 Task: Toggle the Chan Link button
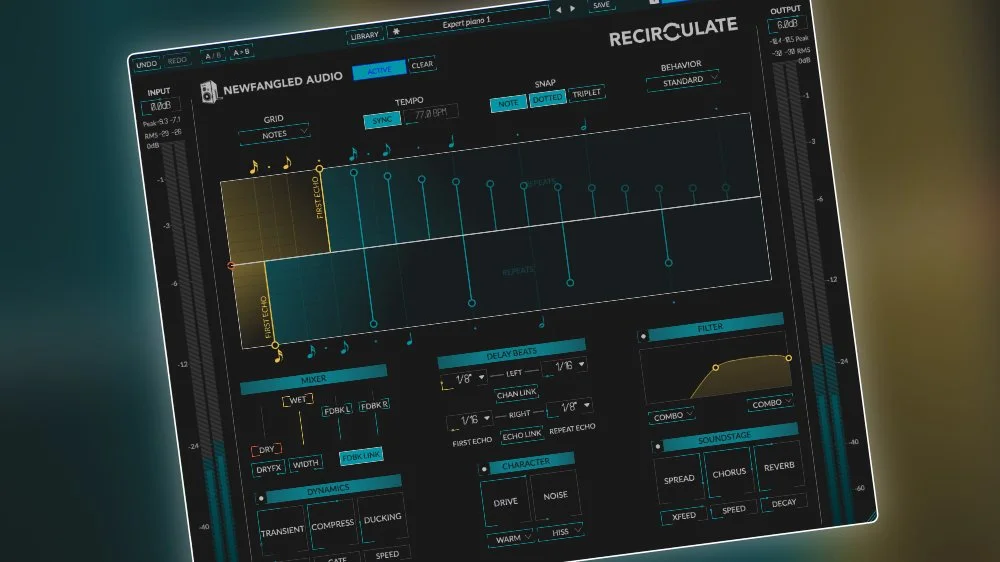click(517, 394)
